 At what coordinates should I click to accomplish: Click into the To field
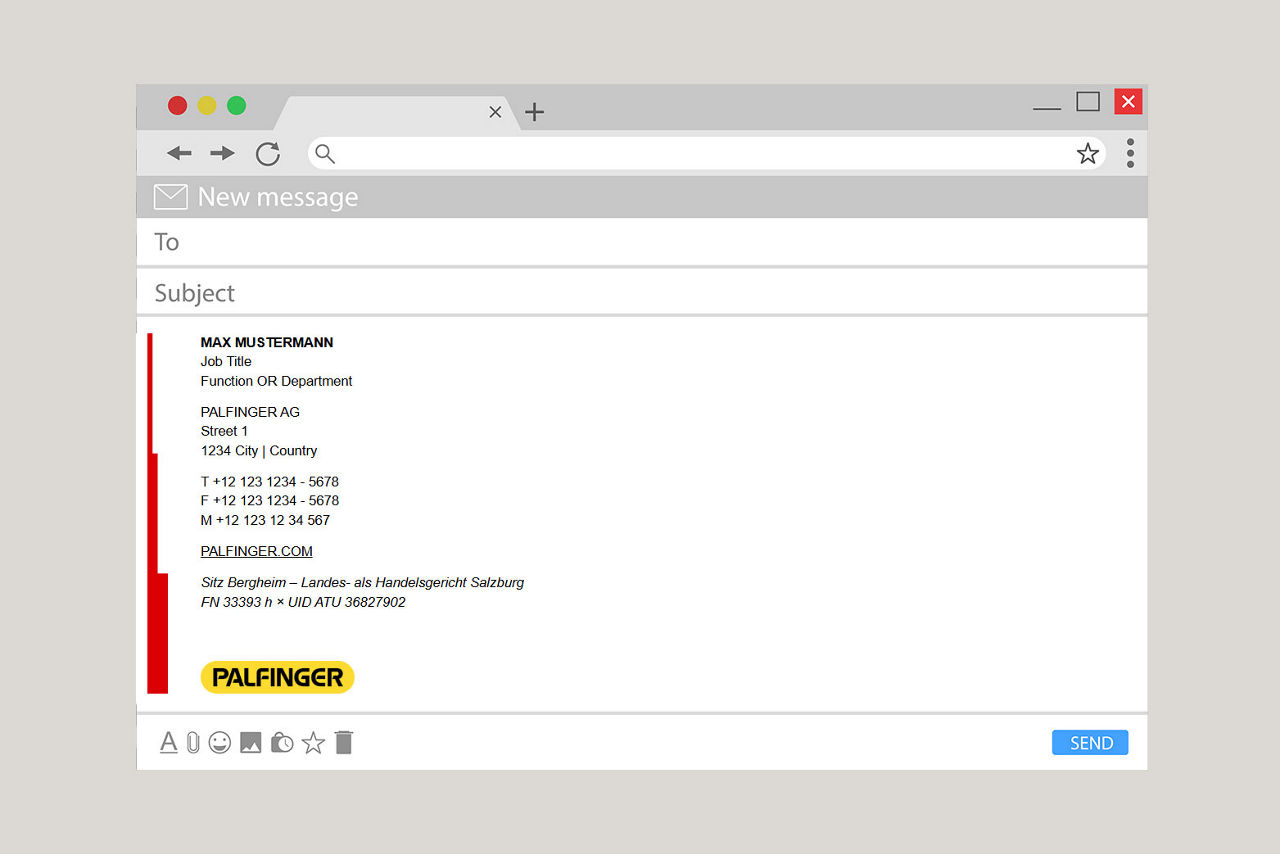(x=642, y=242)
